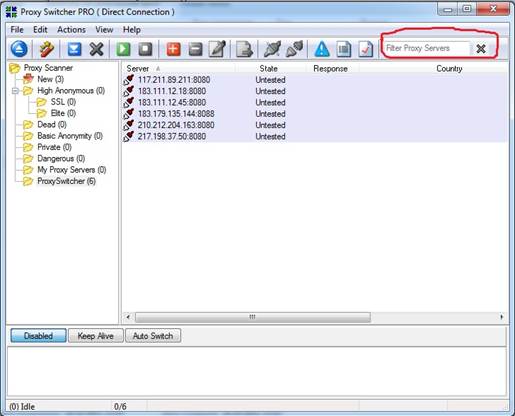Click the horizontal scrollbar thumb
515x416 pixels.
tap(253, 317)
